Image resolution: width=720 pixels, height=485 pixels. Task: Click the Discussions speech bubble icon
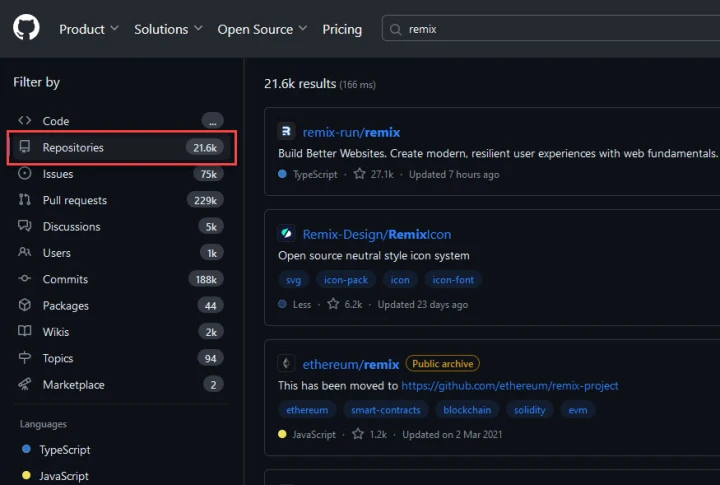(x=24, y=226)
